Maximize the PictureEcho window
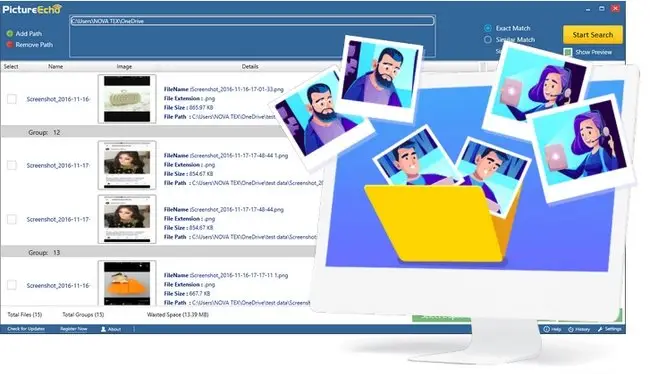 point(601,8)
